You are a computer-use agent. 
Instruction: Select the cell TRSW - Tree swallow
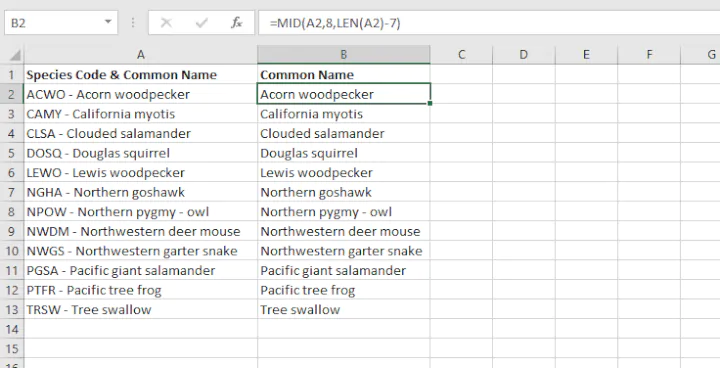pyautogui.click(x=141, y=310)
